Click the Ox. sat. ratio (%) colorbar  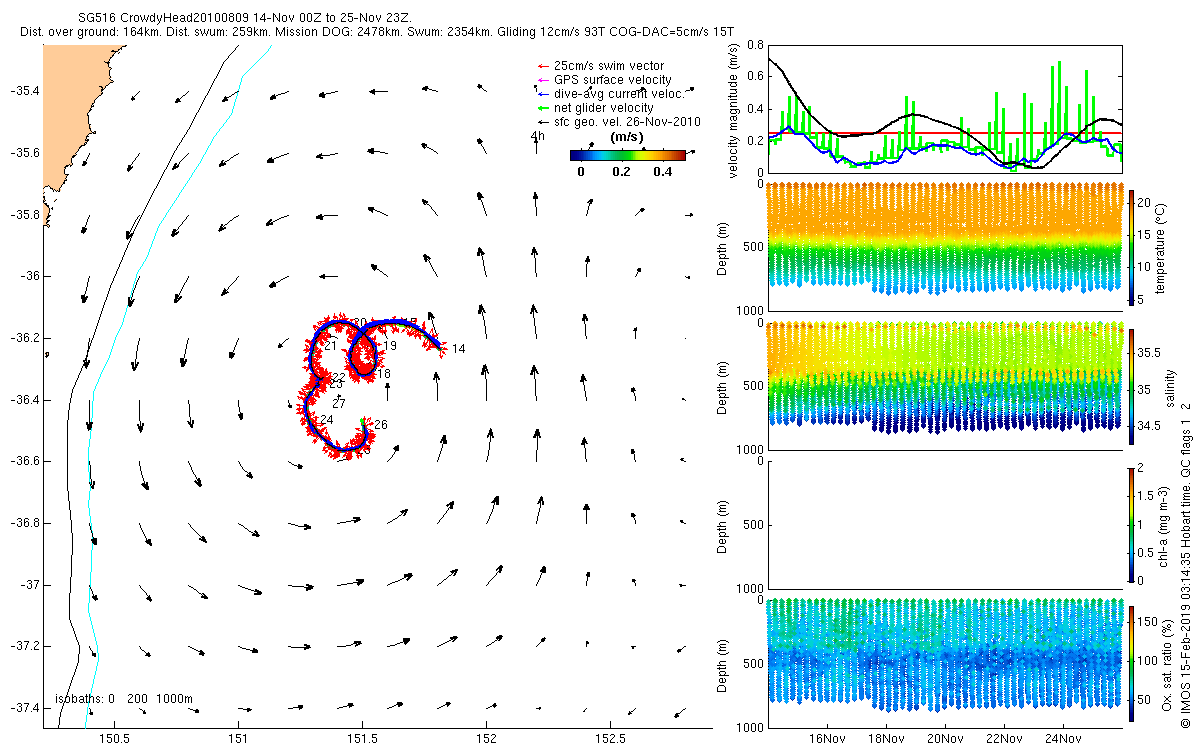click(1132, 663)
